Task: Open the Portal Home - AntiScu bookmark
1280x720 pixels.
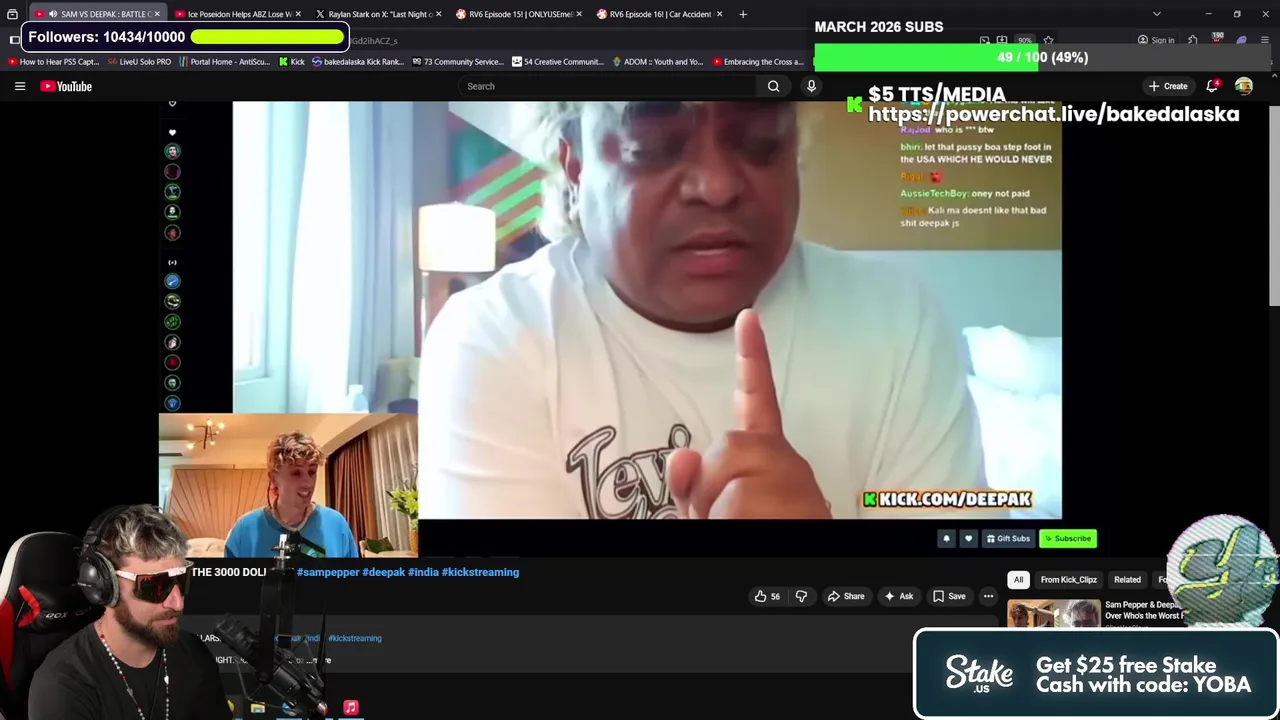Action: (x=225, y=62)
